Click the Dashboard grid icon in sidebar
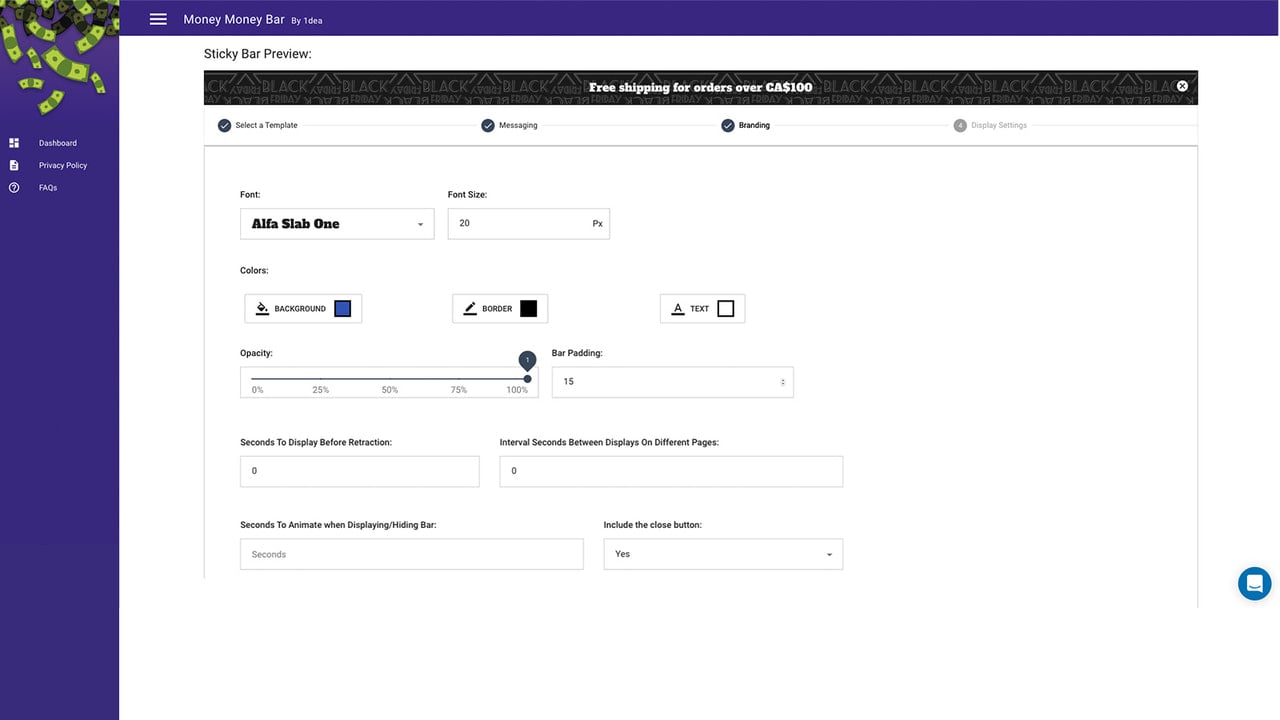Viewport: 1280px width, 720px height. pyautogui.click(x=14, y=143)
